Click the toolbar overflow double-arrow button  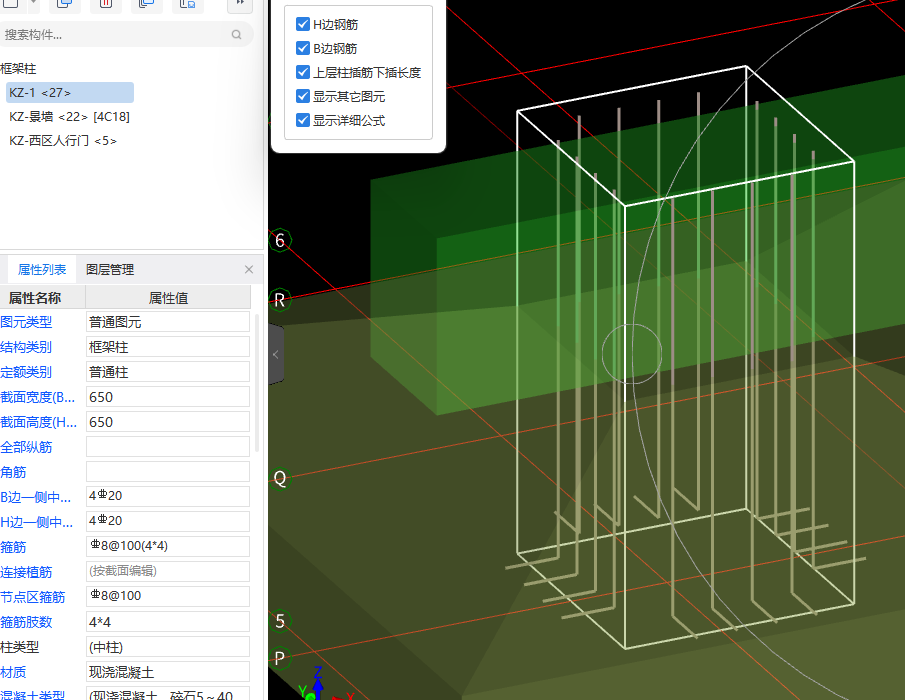[240, 4]
